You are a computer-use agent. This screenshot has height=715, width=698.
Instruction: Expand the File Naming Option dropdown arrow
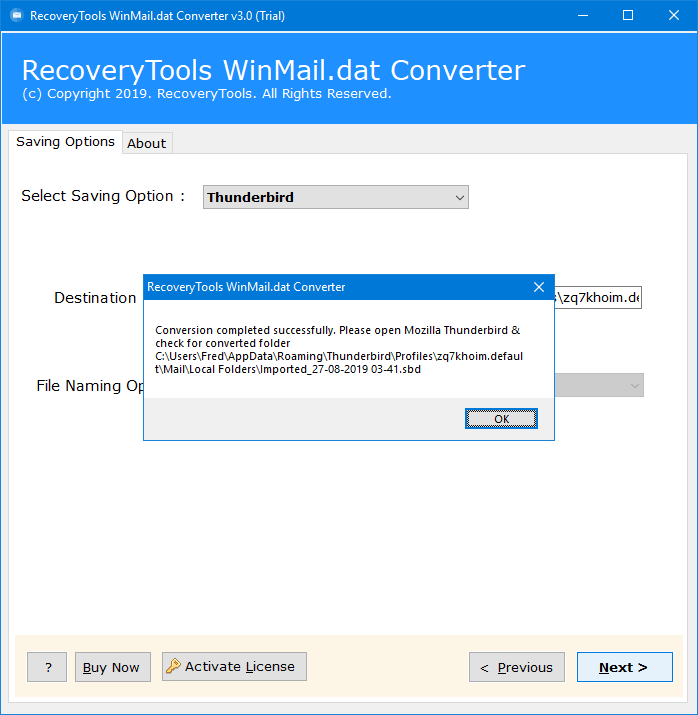point(634,385)
